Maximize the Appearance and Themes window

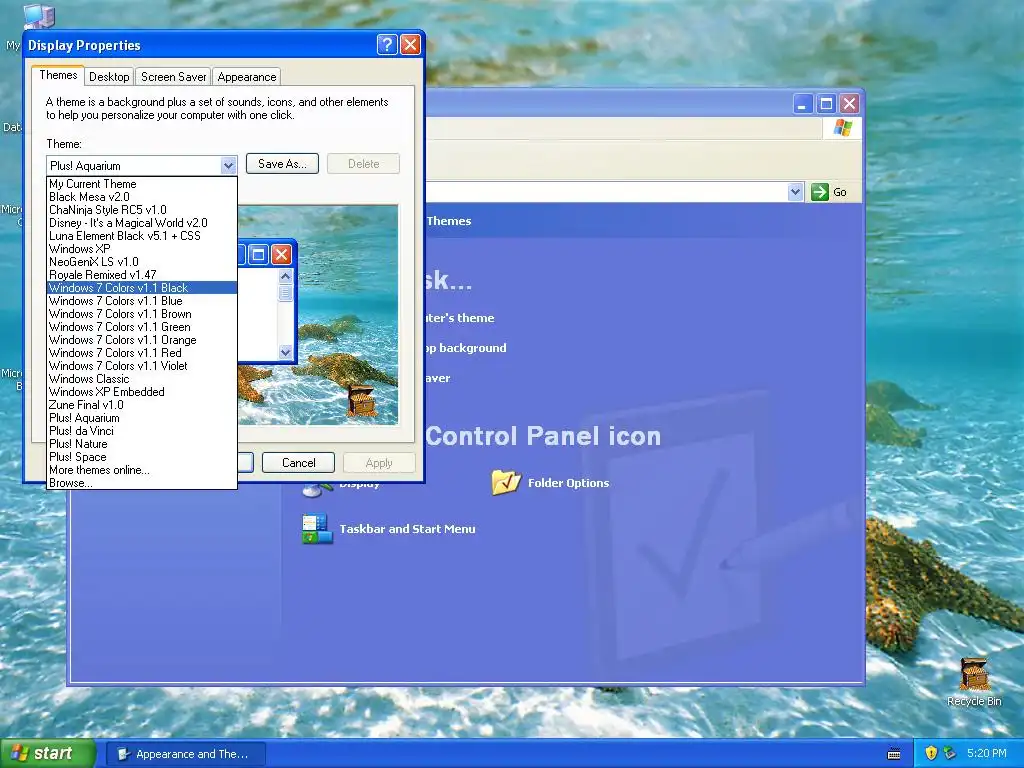point(826,103)
